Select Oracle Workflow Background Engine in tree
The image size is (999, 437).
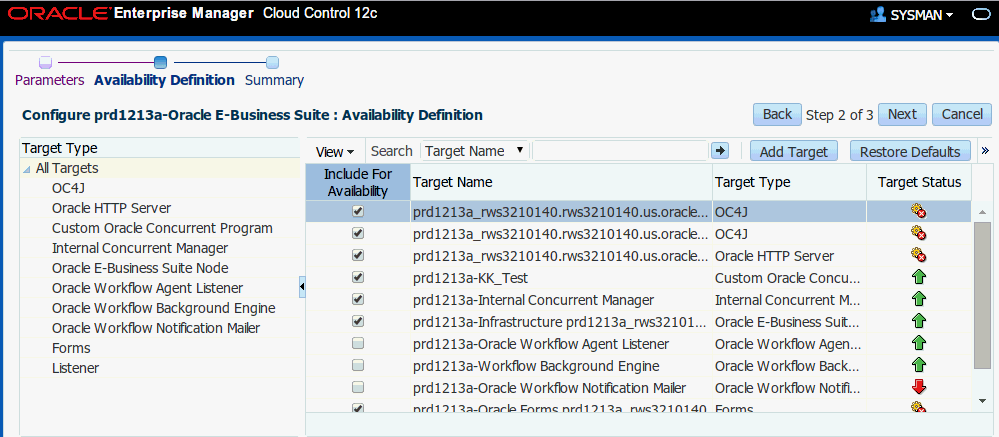click(164, 308)
